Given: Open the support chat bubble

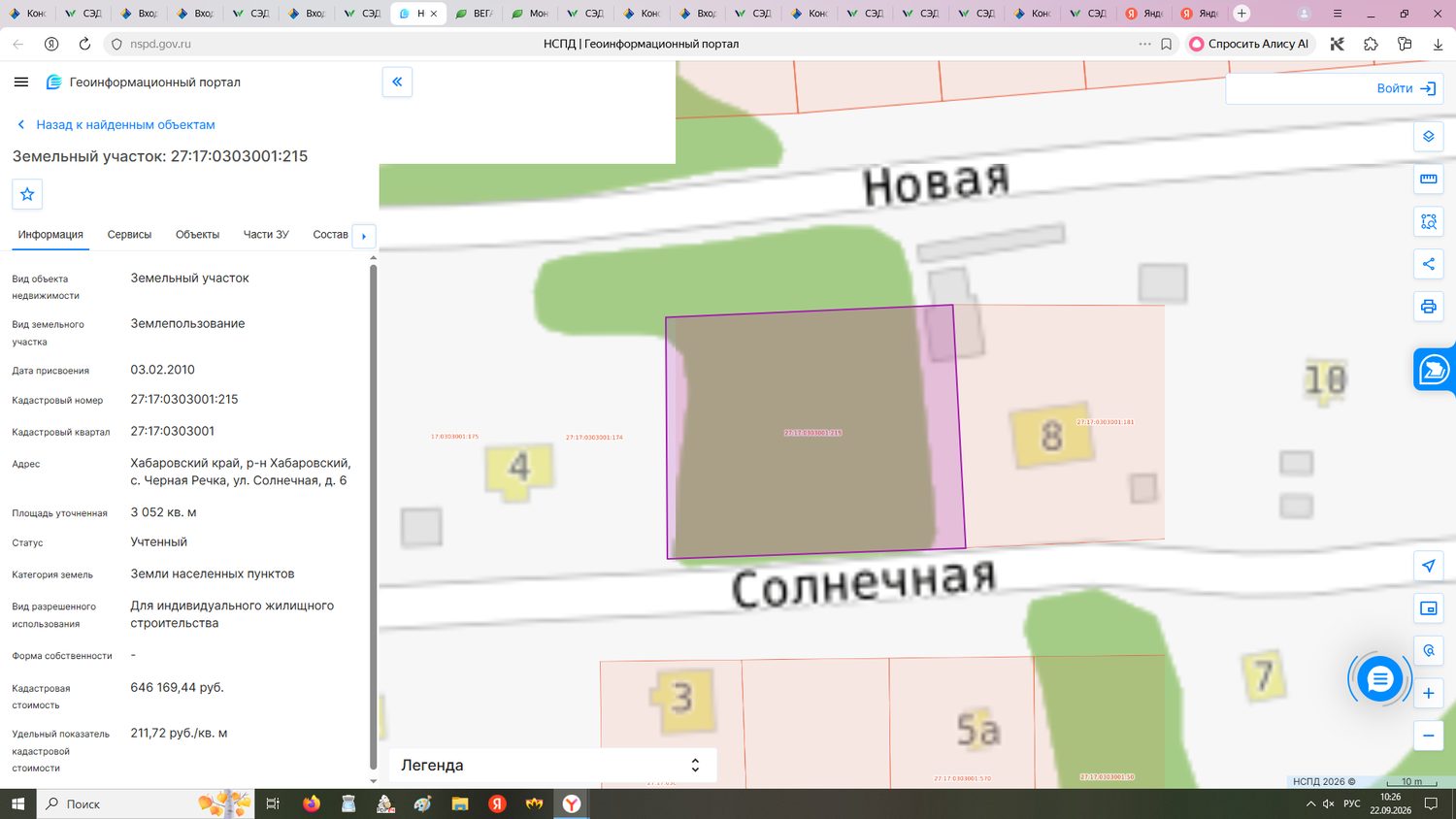Looking at the screenshot, I should [x=1379, y=680].
